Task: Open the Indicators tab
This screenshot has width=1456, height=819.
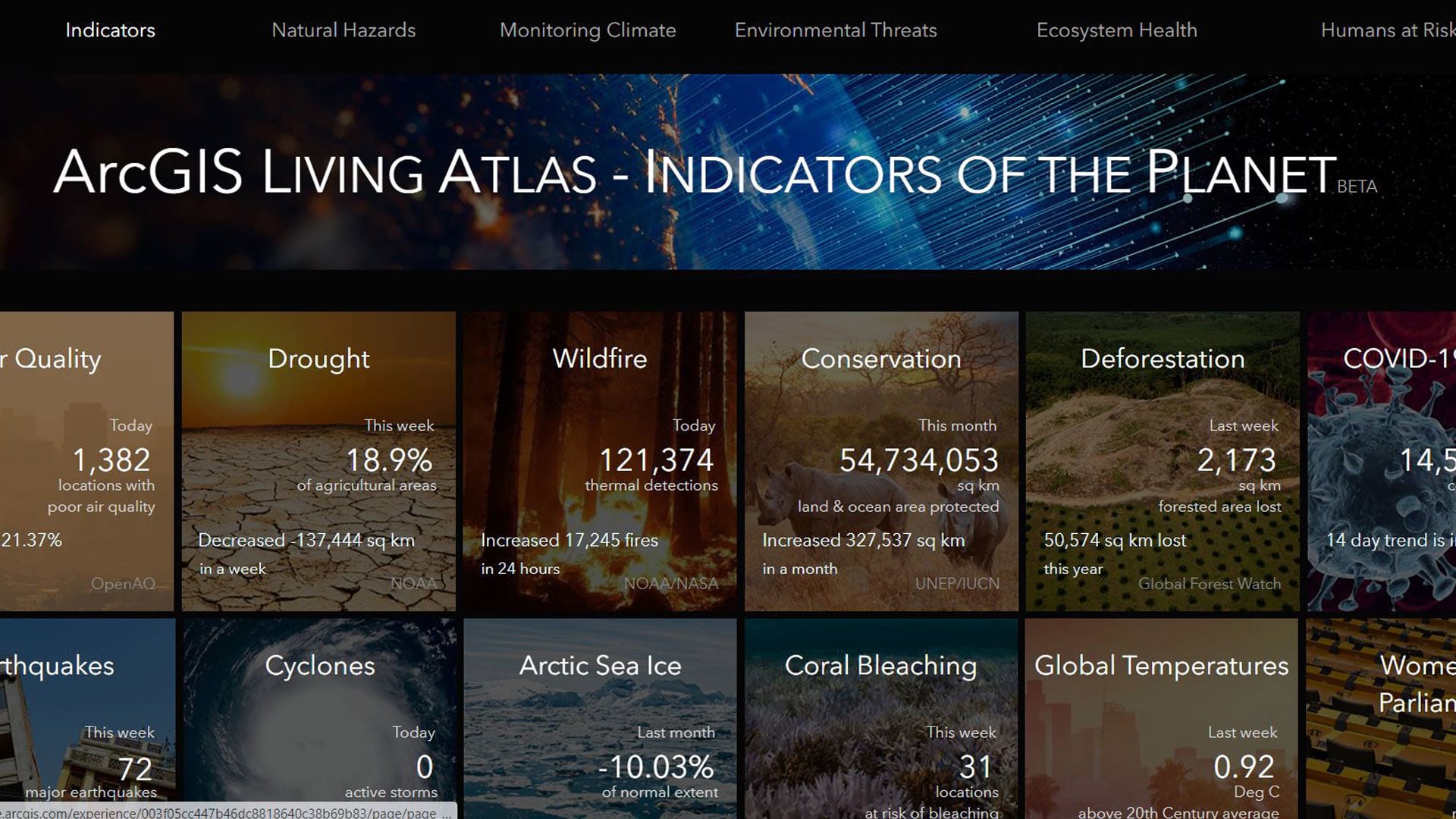Action: pos(110,30)
